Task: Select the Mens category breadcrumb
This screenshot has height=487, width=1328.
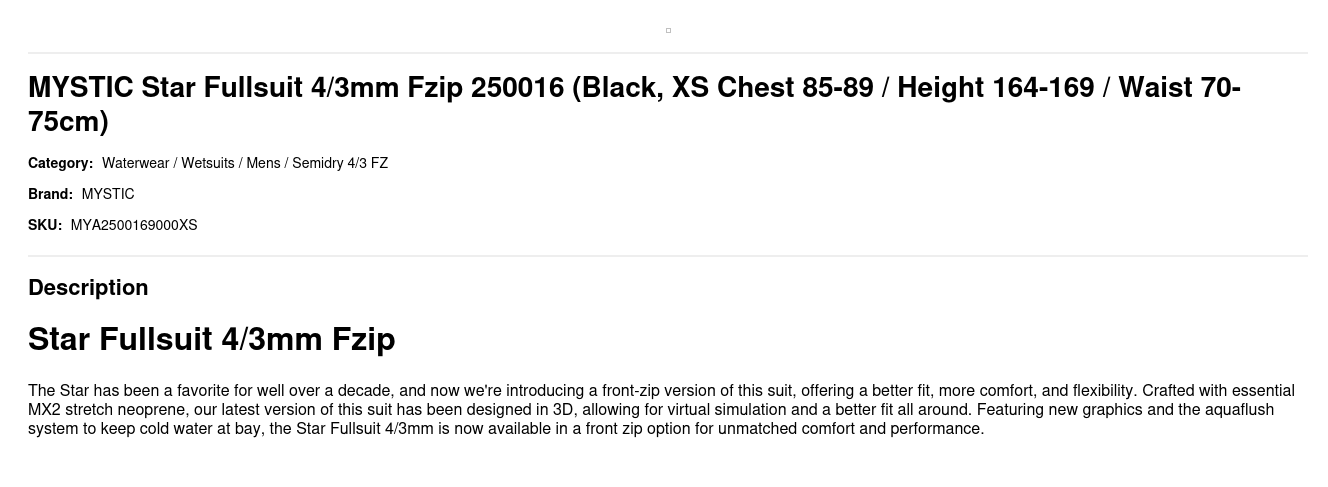Action: [x=263, y=163]
